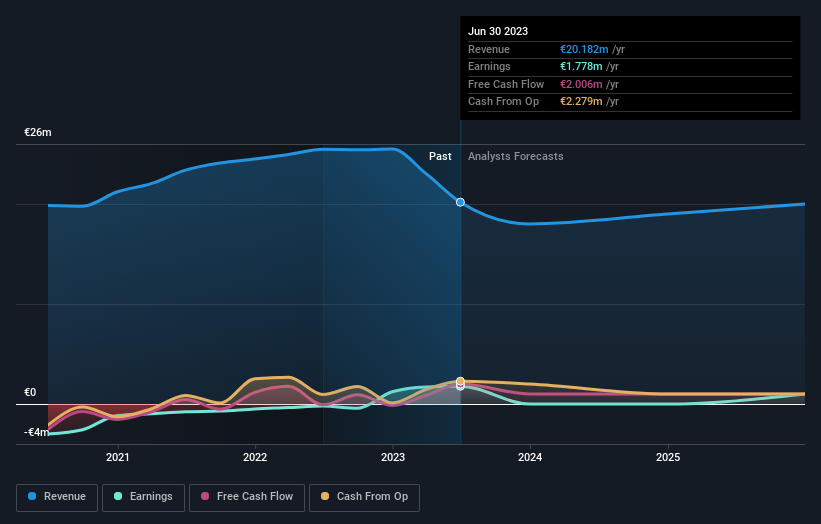
Task: Click the Revenue row label in tooltip
Action: pyautogui.click(x=489, y=49)
